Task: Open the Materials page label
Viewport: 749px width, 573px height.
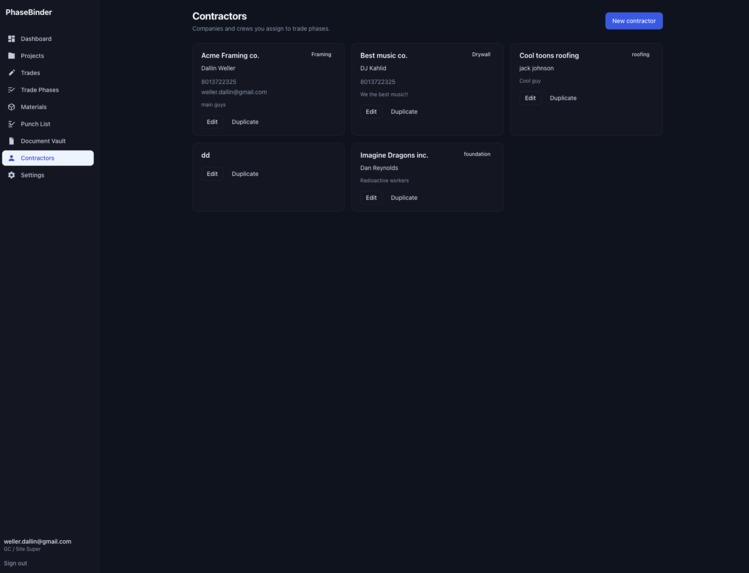Action: tap(33, 107)
